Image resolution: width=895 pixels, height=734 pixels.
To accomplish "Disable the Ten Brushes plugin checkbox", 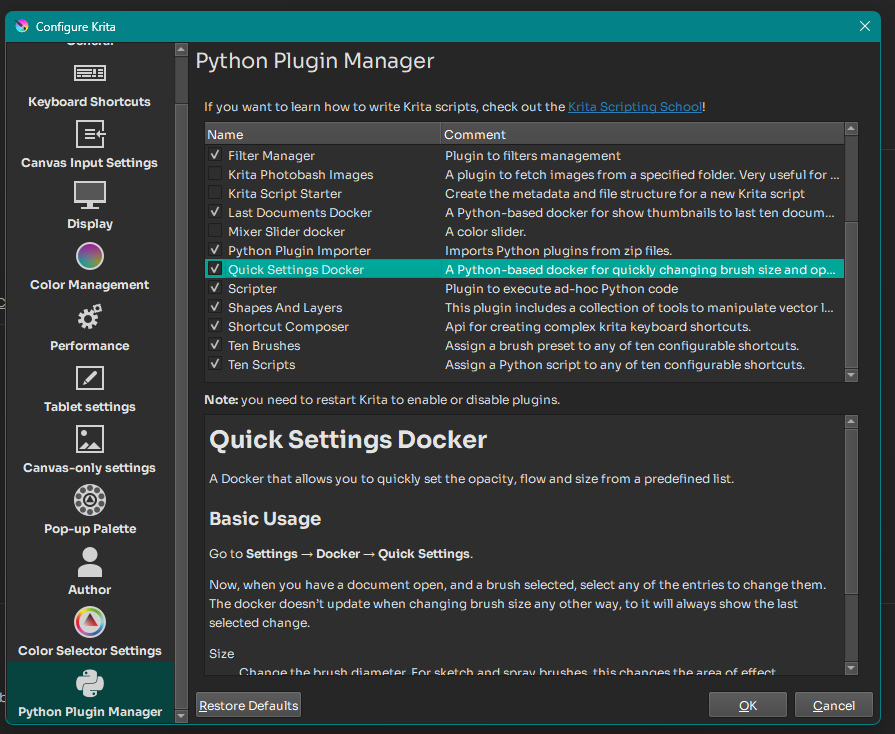I will pyautogui.click(x=215, y=344).
